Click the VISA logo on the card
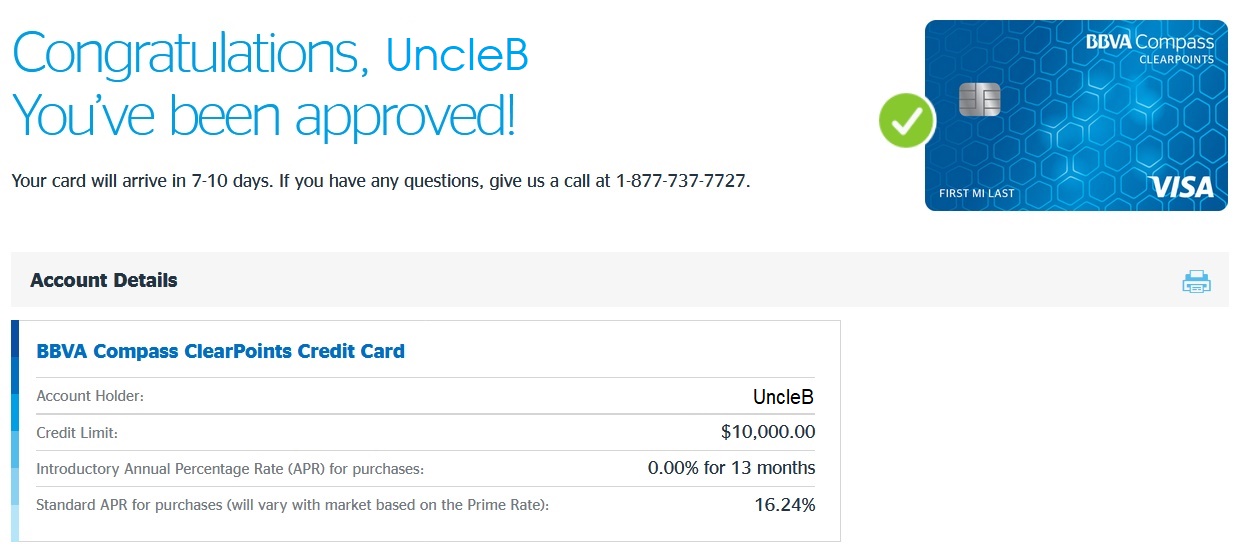This screenshot has height=554, width=1260. tap(1181, 187)
